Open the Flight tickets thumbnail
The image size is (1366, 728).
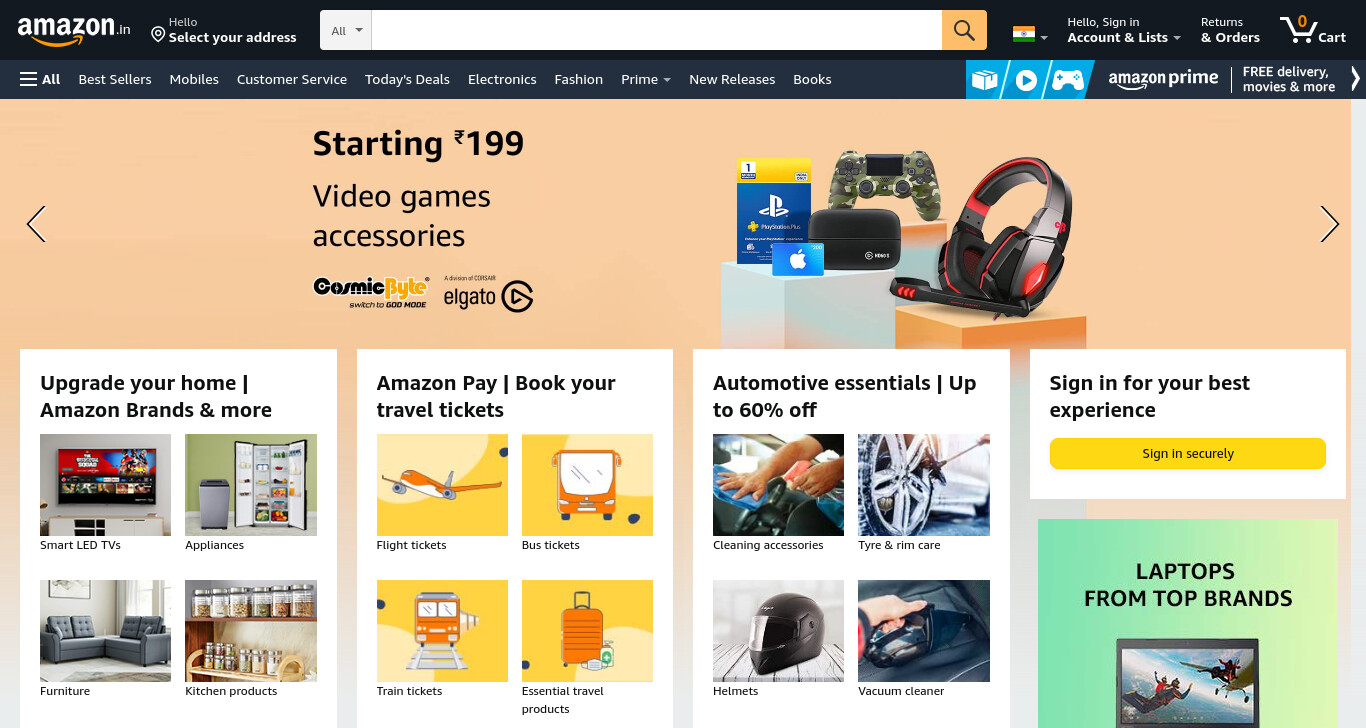(442, 485)
